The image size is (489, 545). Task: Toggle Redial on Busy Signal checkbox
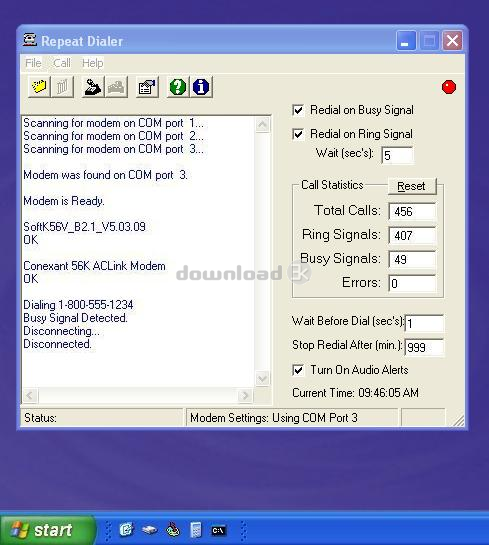(298, 111)
